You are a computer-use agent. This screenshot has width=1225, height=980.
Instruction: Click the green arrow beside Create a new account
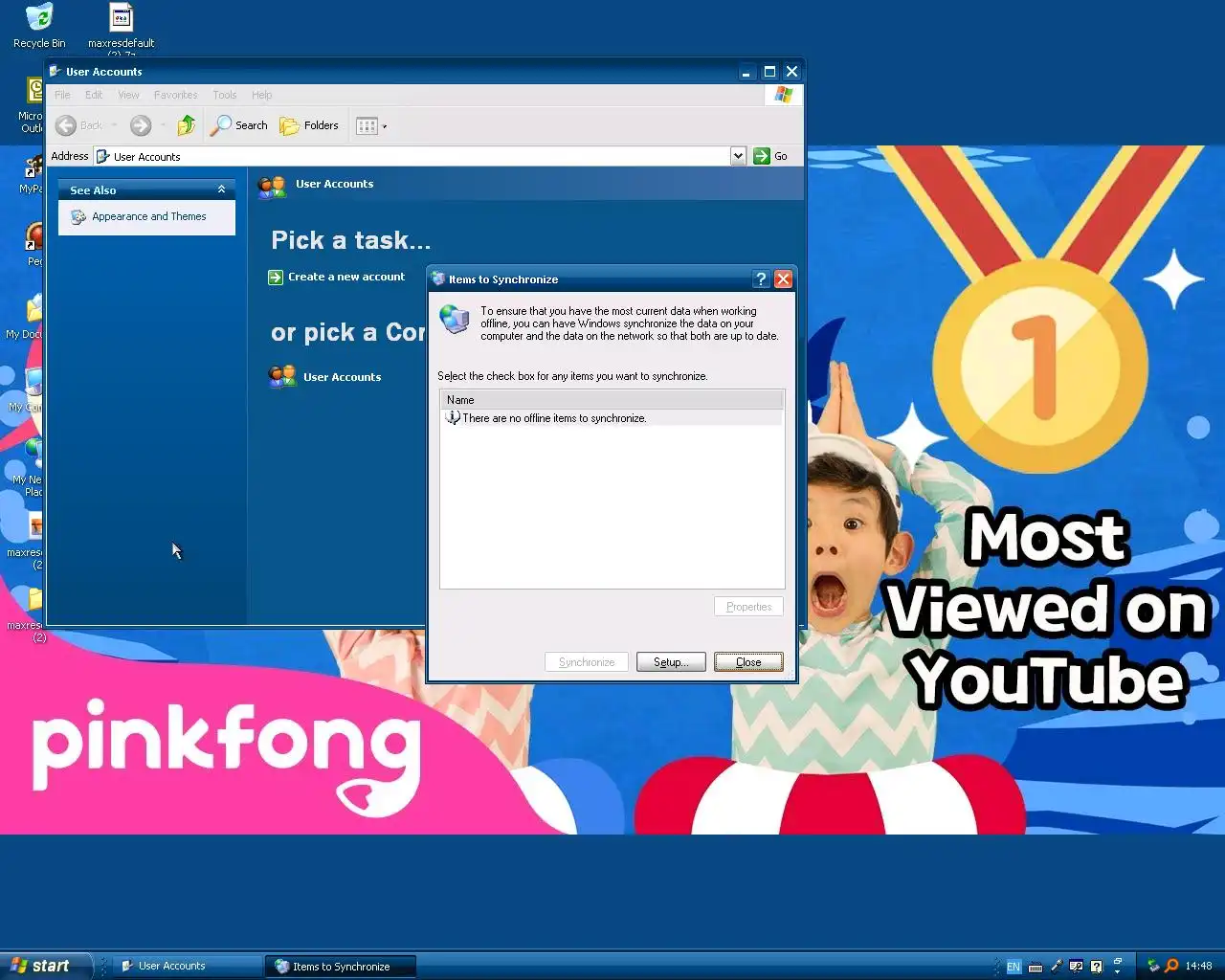click(276, 278)
